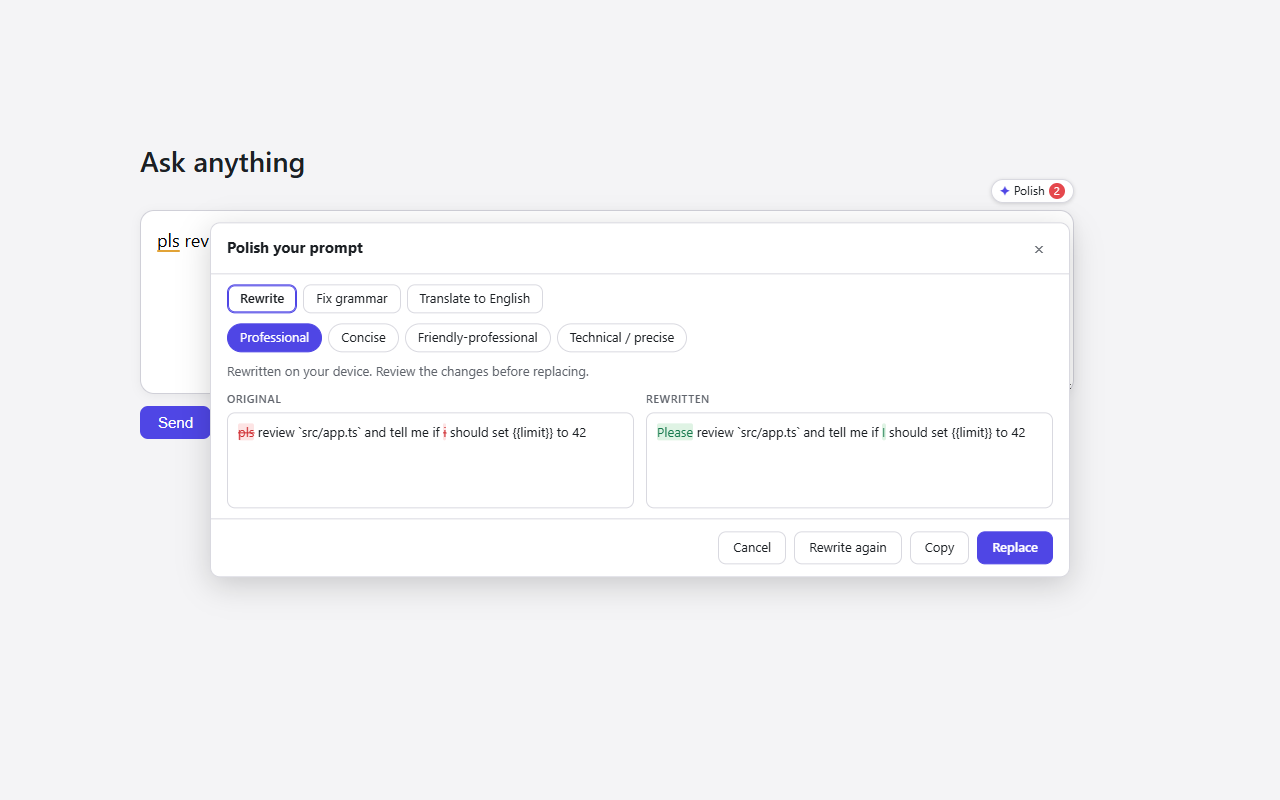Click inside the Rewritten text box
The image size is (1280, 800).
coord(849,460)
